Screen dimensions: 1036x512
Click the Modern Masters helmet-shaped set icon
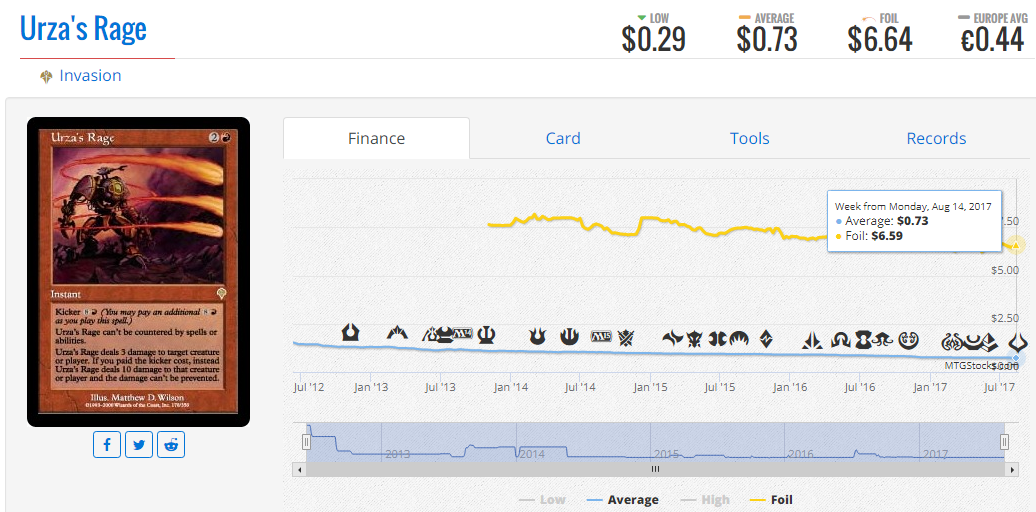point(445,334)
